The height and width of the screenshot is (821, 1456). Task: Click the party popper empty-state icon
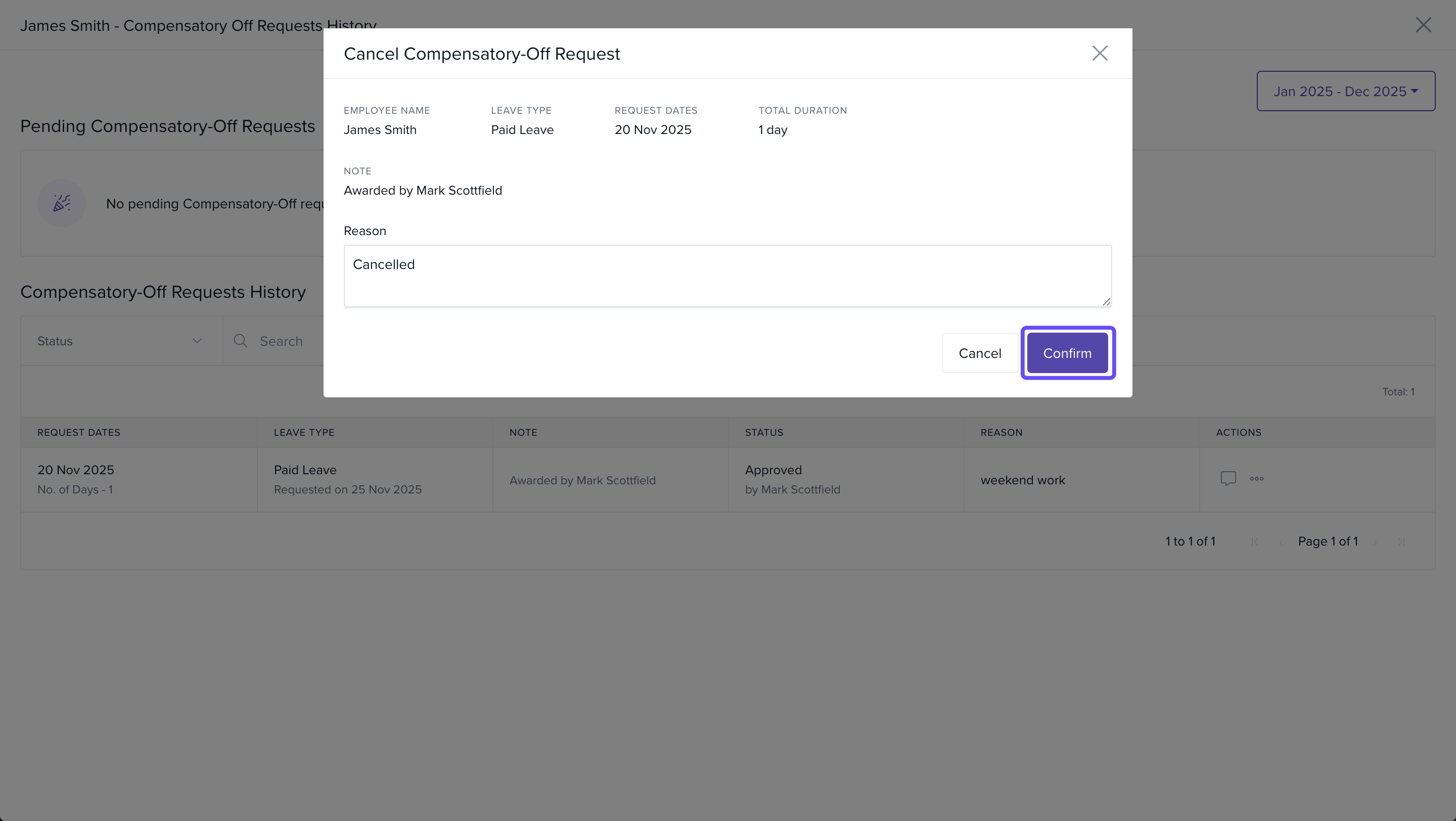tap(62, 203)
